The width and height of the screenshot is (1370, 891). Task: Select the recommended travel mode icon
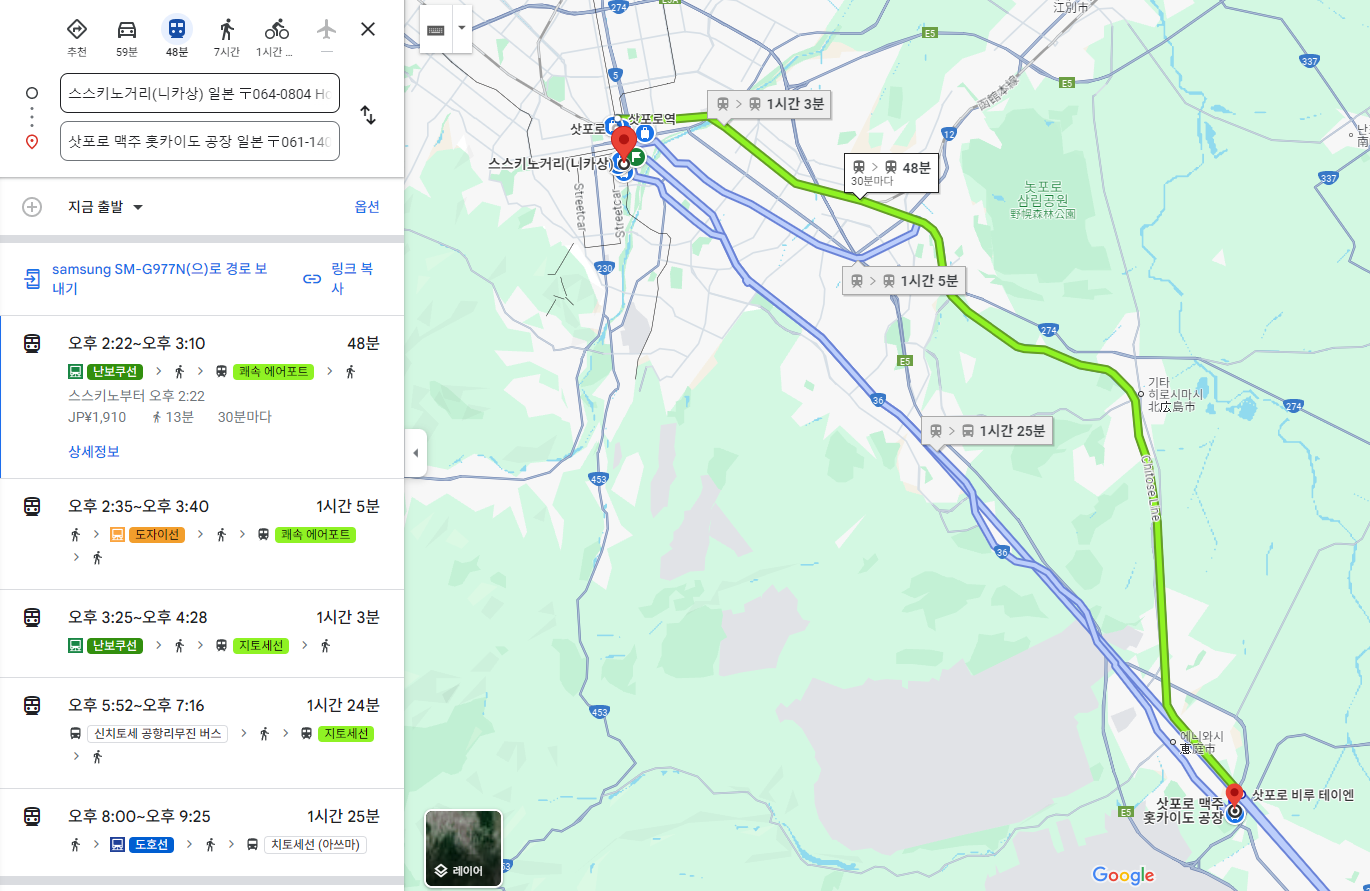tap(77, 29)
